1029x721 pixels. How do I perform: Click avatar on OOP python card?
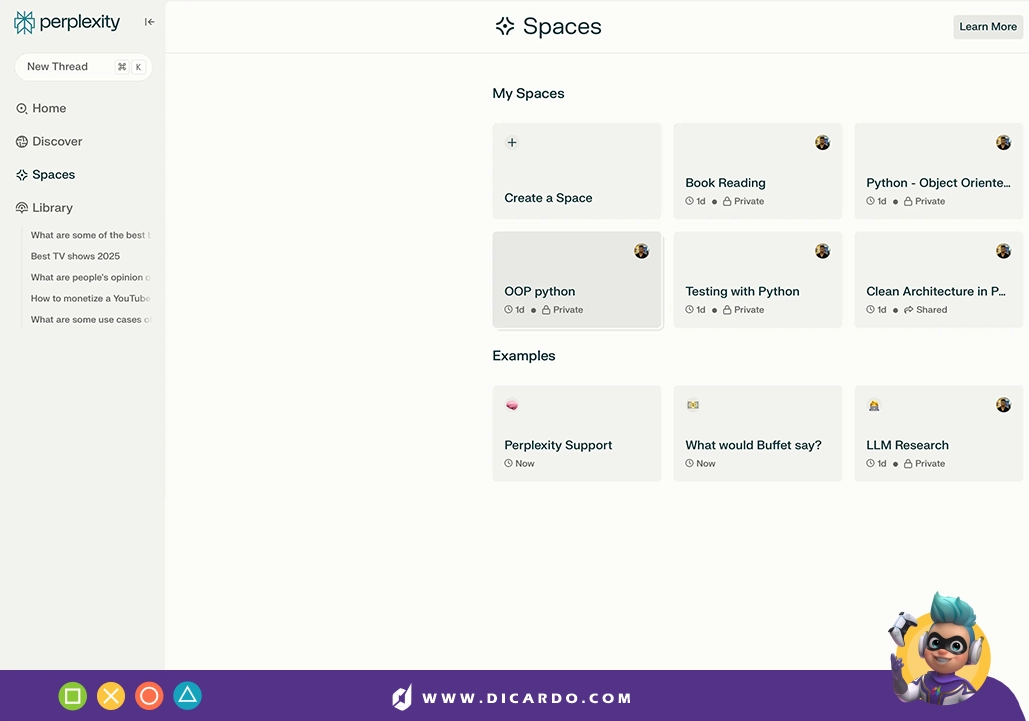(x=641, y=251)
